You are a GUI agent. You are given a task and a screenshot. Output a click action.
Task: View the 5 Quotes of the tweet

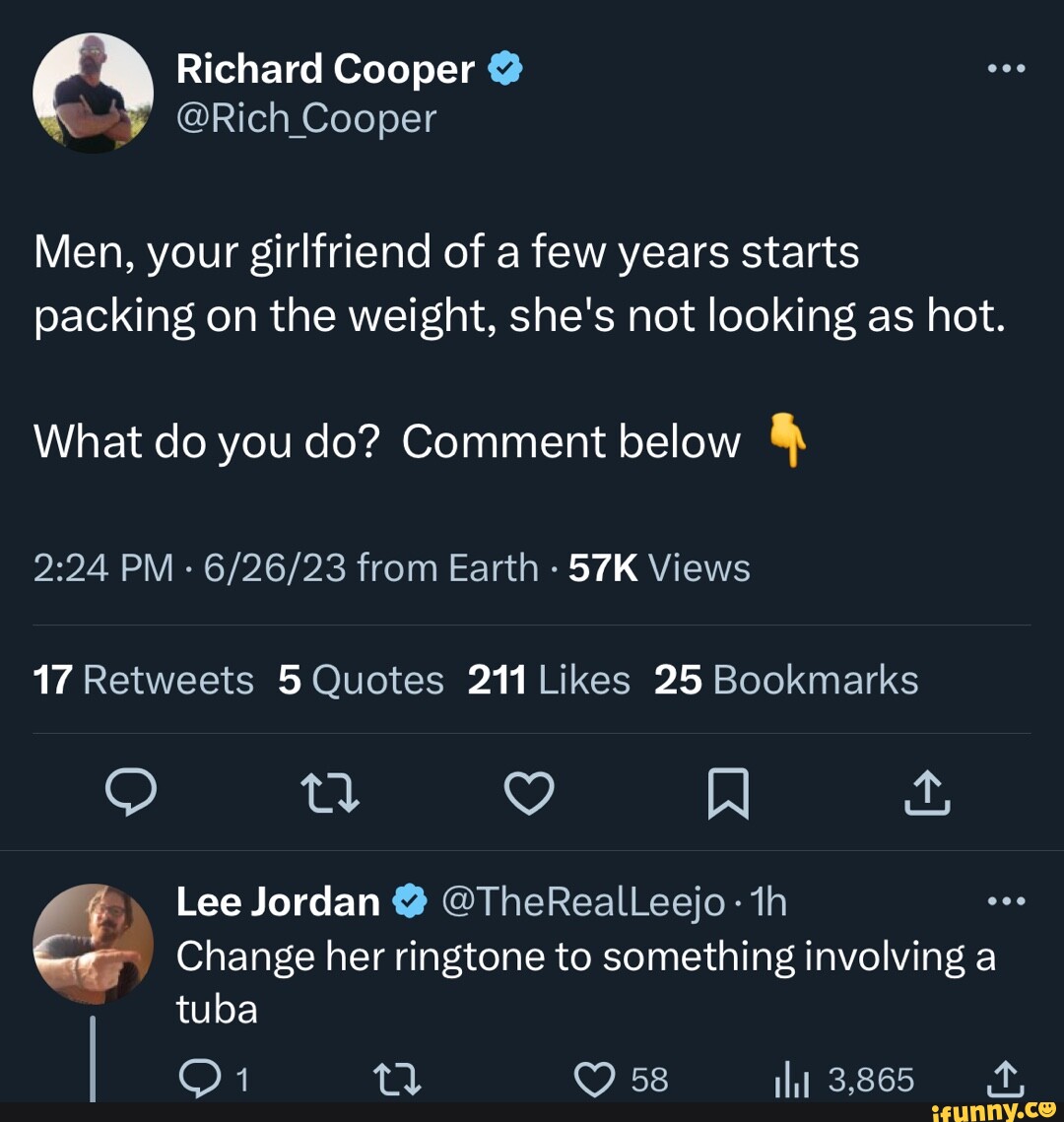(x=361, y=679)
